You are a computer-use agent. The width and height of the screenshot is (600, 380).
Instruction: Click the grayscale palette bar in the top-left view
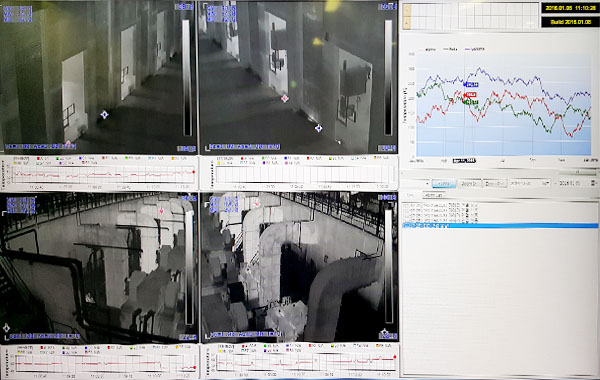pos(186,78)
